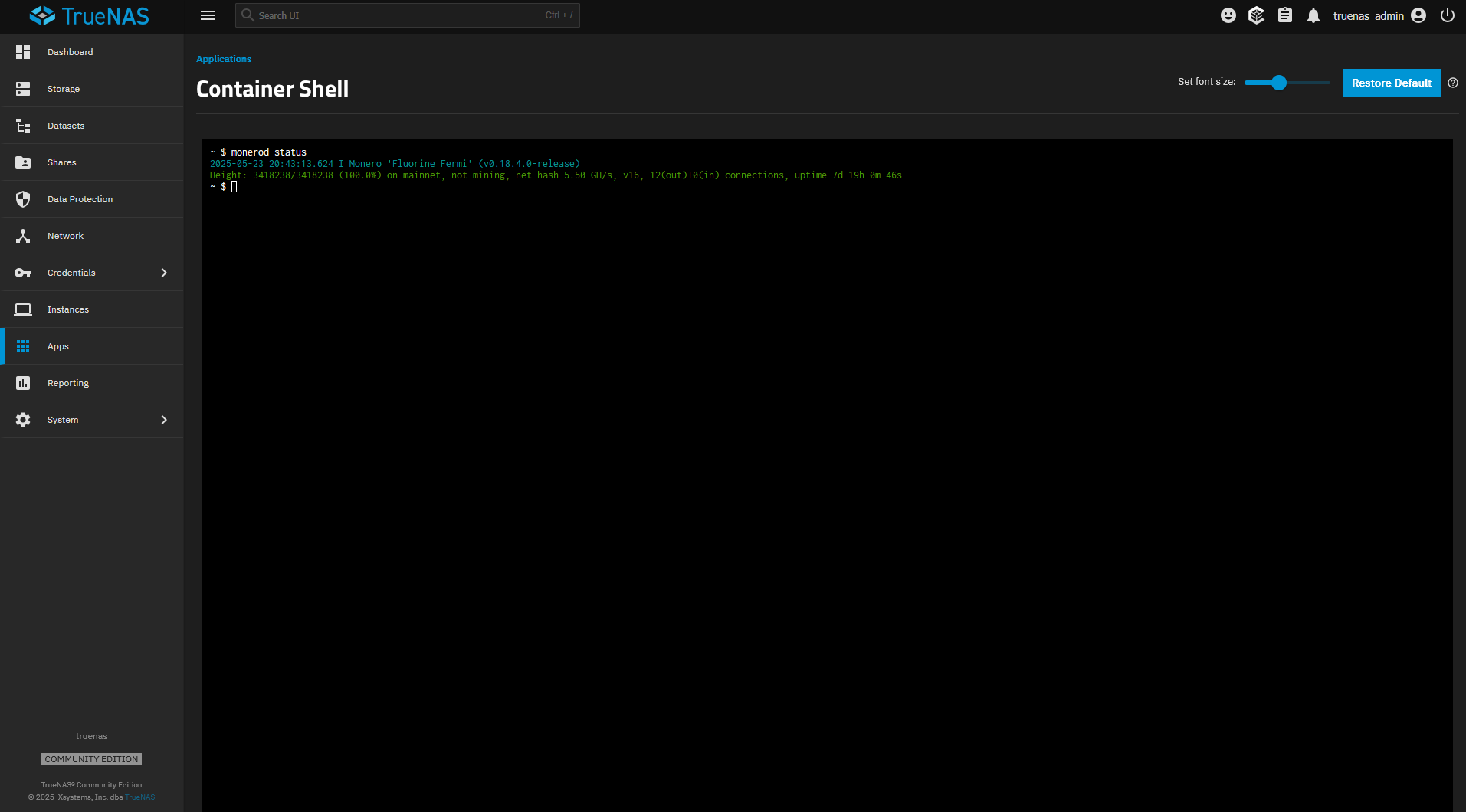Click the TrueCommand status icon

1256,15
